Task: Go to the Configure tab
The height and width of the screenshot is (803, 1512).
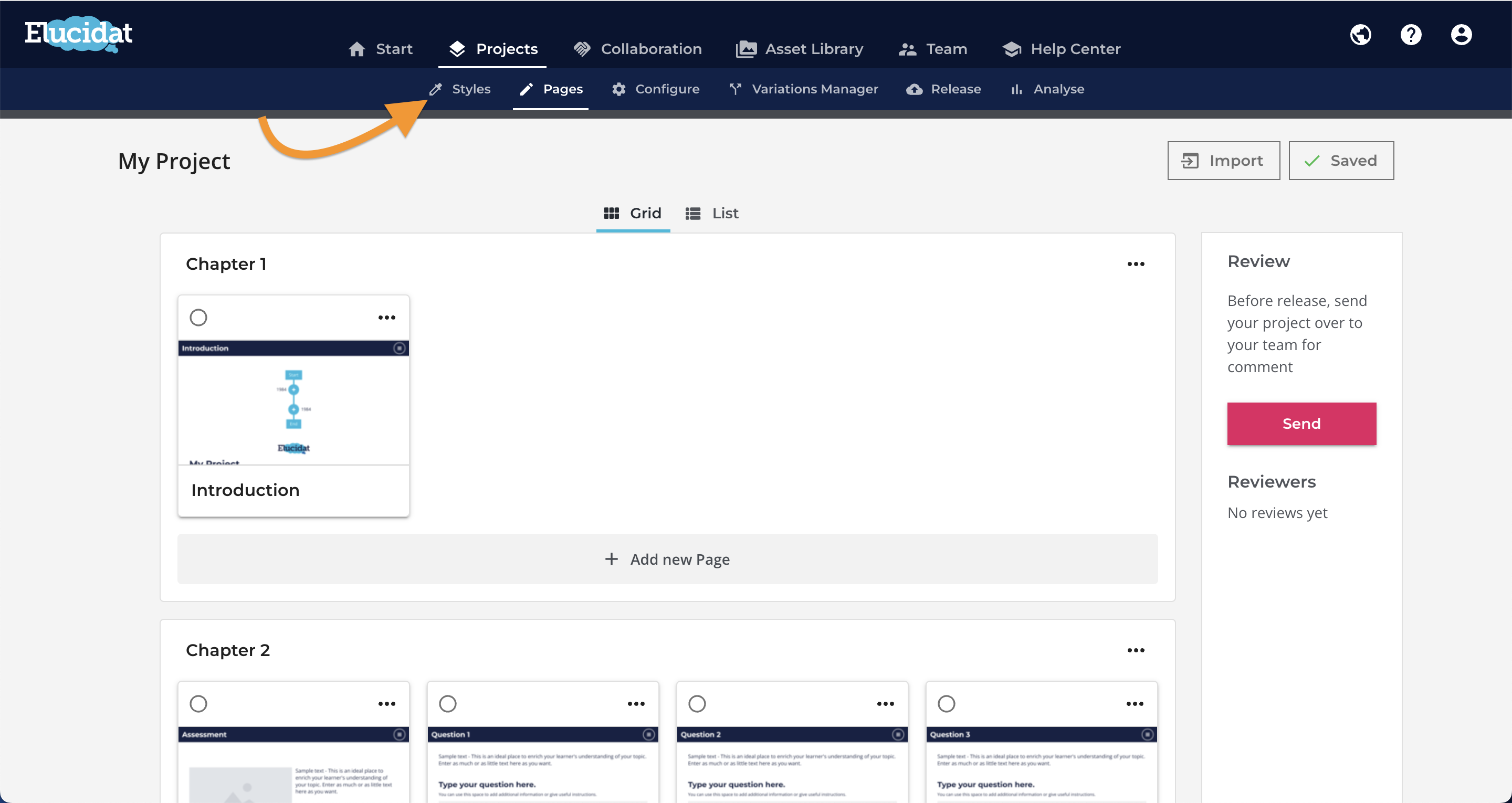Action: [x=656, y=89]
